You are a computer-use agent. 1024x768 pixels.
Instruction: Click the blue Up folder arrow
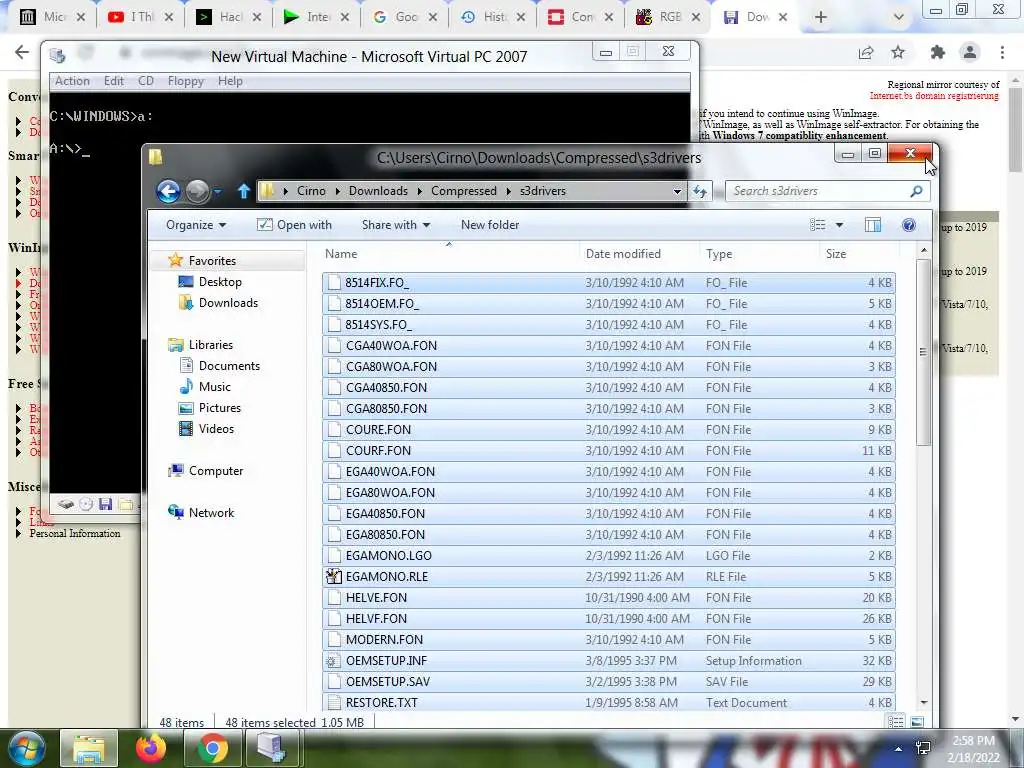point(244,191)
